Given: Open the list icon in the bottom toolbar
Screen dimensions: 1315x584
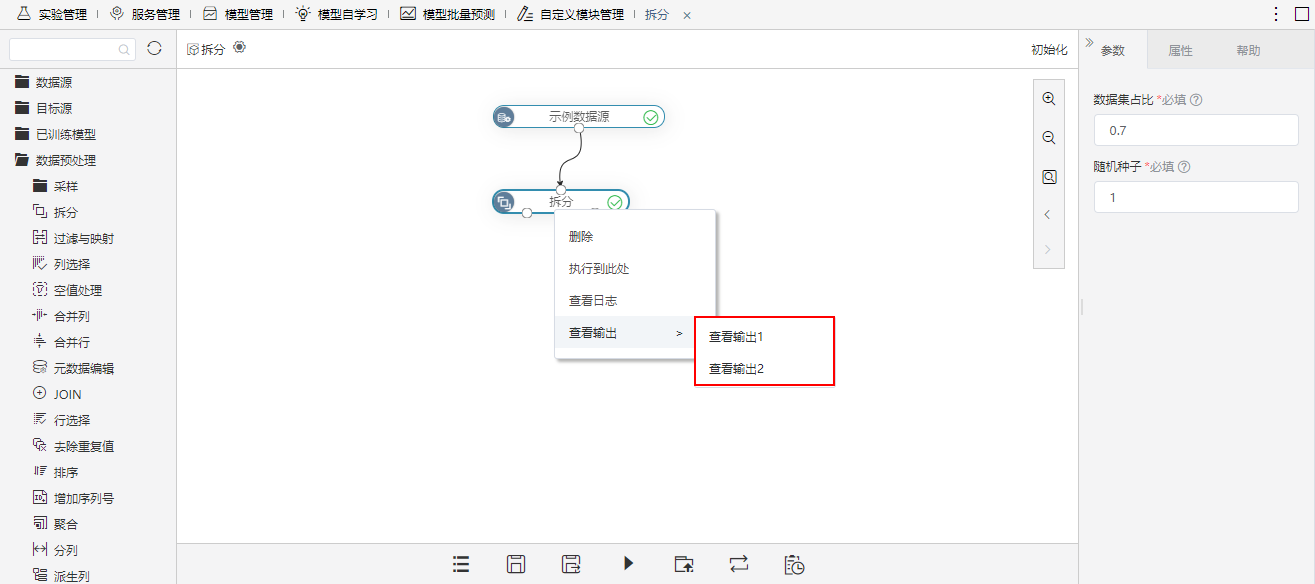Looking at the screenshot, I should click(x=461, y=564).
